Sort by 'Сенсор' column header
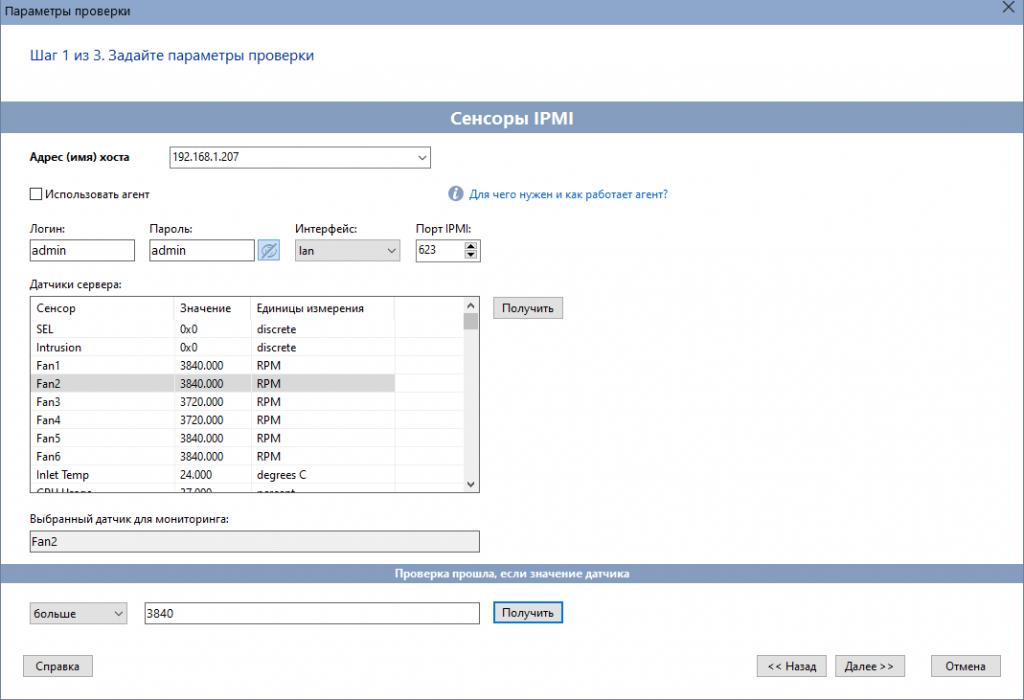 (x=102, y=308)
